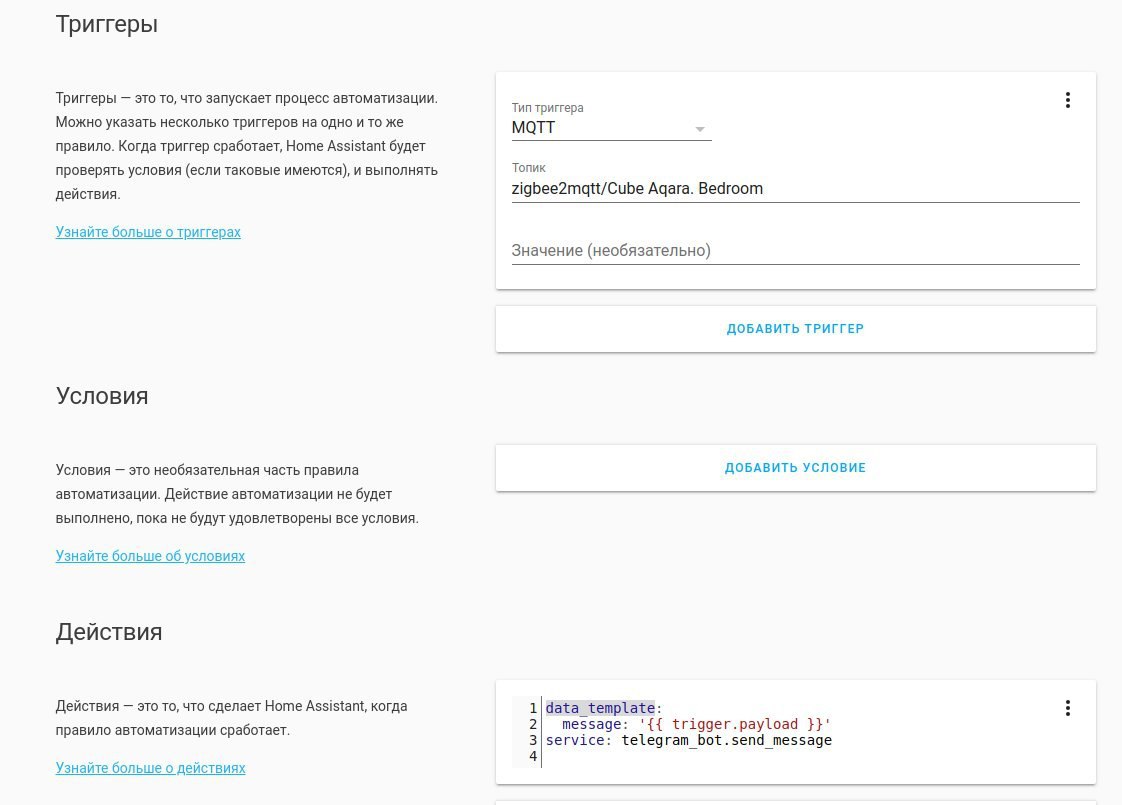Viewport: 1122px width, 805px height.
Task: Select the Триггеры section heading
Action: 107,24
